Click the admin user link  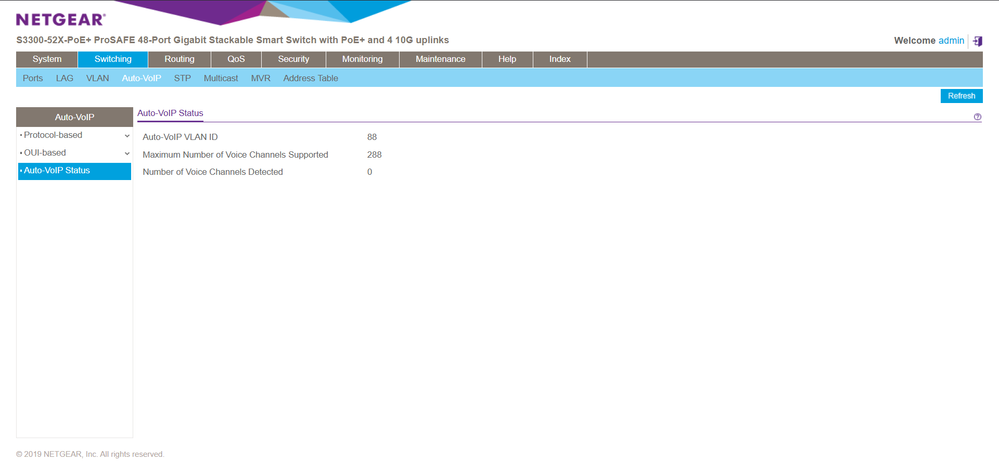951,41
